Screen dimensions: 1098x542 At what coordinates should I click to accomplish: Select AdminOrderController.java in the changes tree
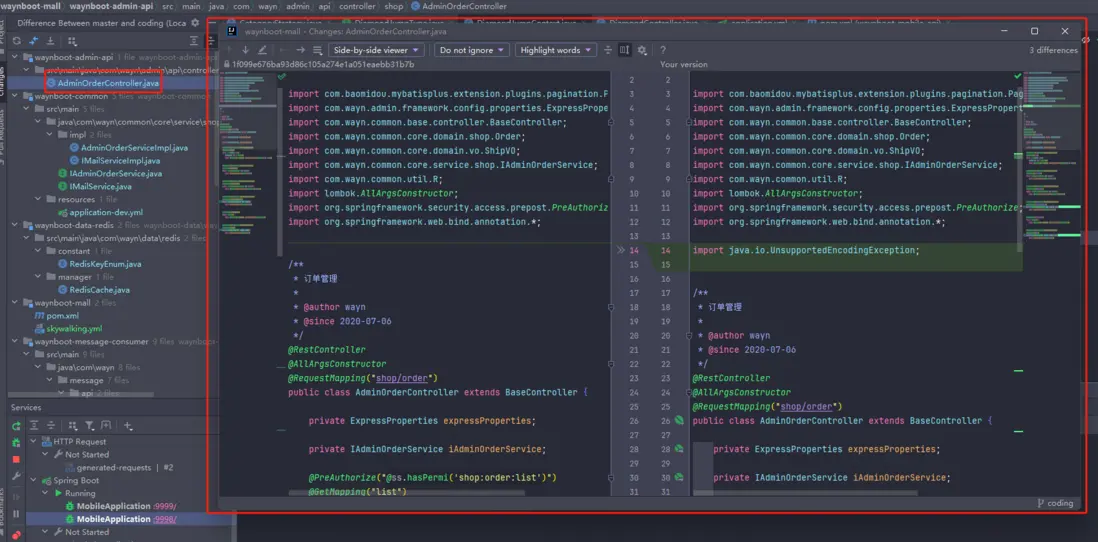[x=107, y=83]
